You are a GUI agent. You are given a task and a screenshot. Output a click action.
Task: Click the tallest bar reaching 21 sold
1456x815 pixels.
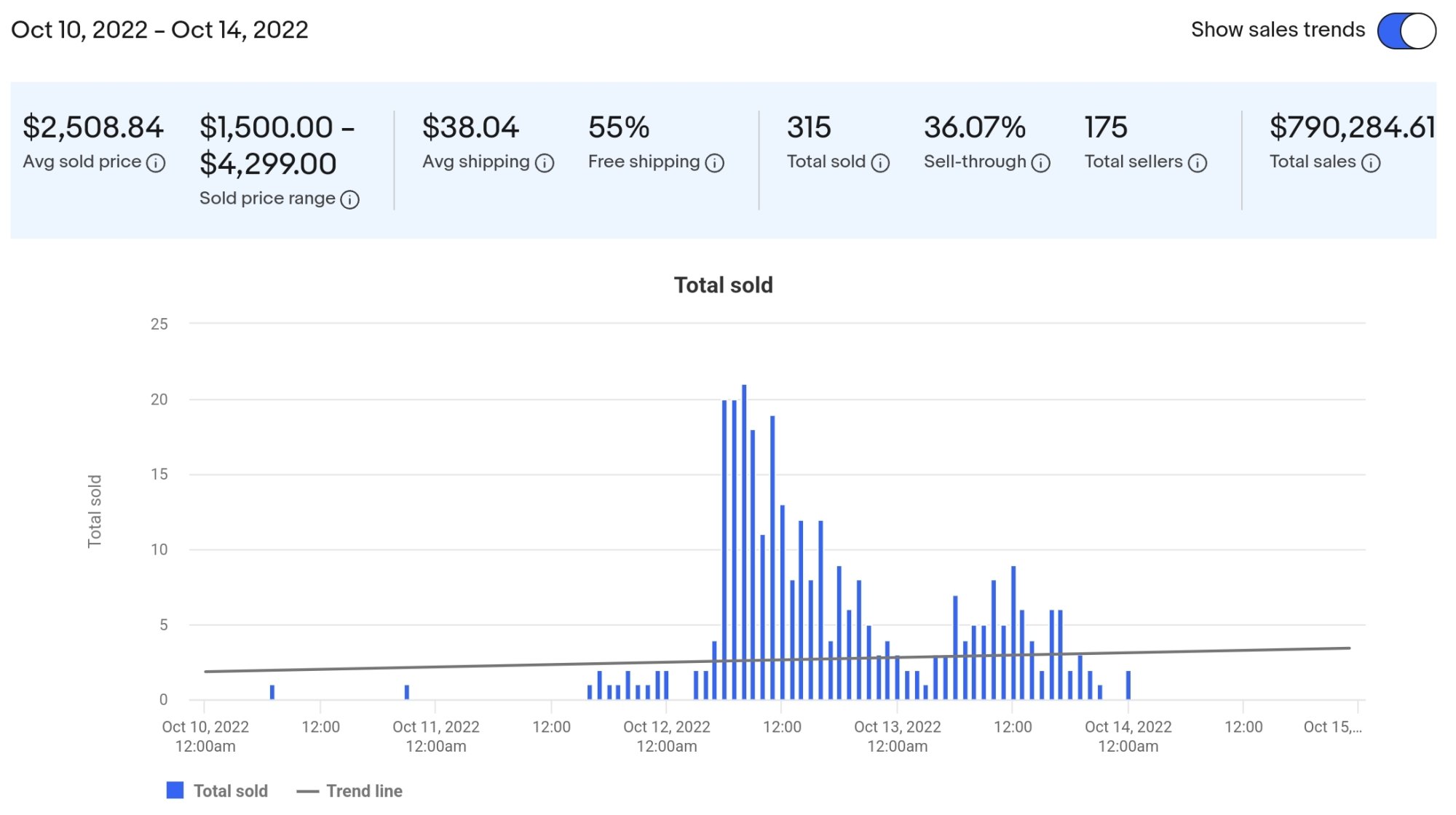coord(744,542)
